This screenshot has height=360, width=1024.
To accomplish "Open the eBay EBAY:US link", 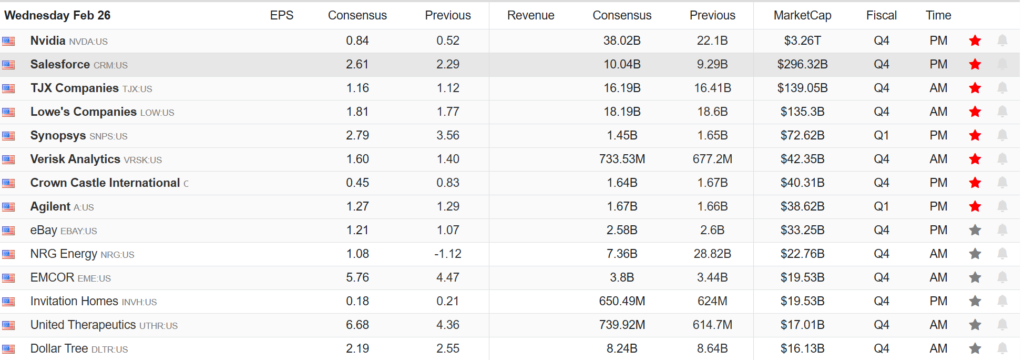I will tap(63, 231).
